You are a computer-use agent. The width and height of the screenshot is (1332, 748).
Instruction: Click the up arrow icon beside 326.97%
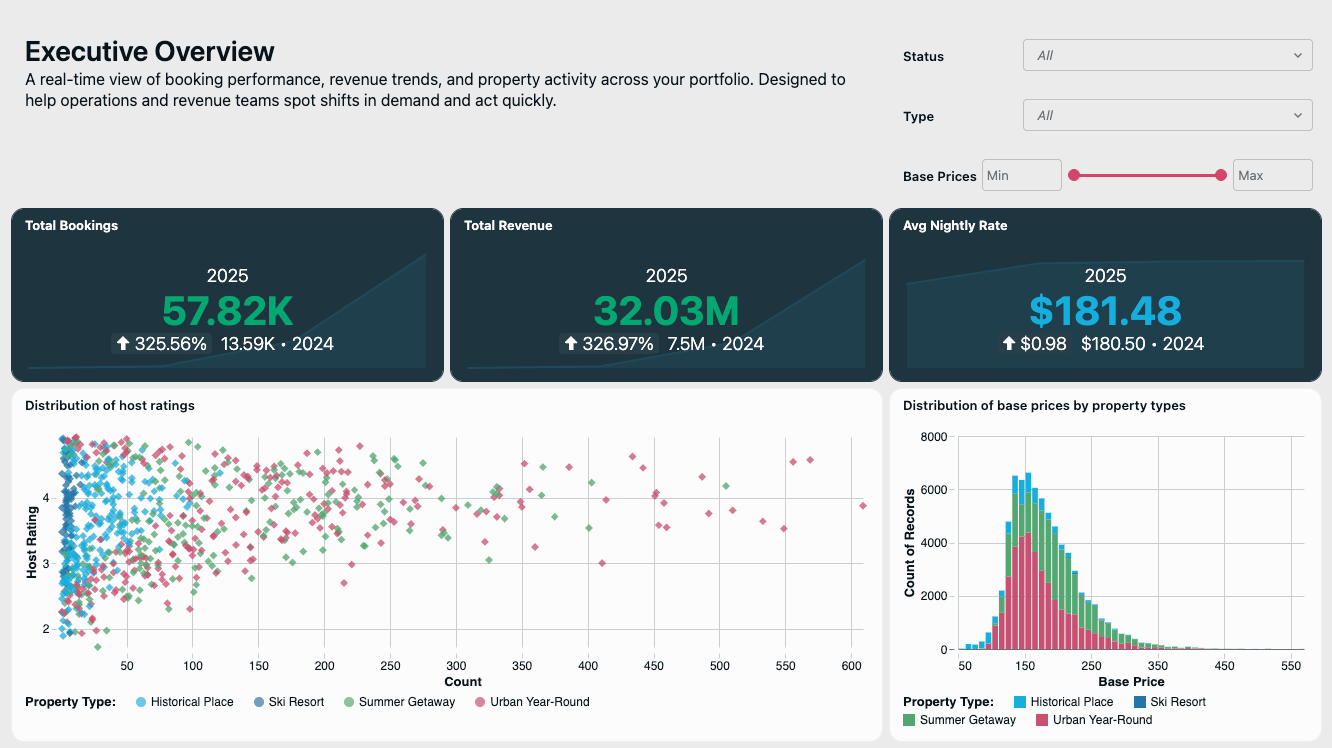coord(571,344)
